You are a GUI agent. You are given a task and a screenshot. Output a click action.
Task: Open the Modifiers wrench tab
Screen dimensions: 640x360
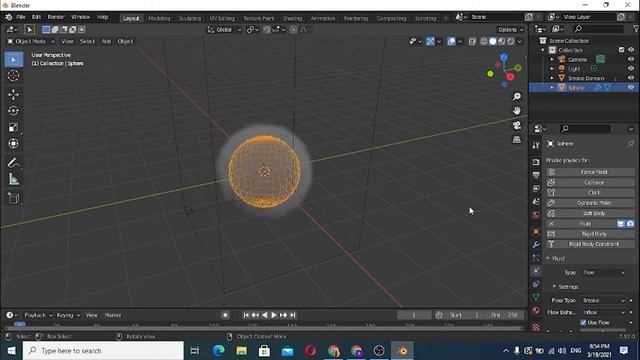[536, 244]
